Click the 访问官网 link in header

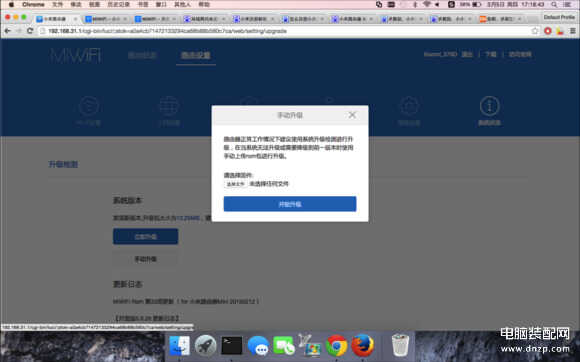(x=520, y=54)
